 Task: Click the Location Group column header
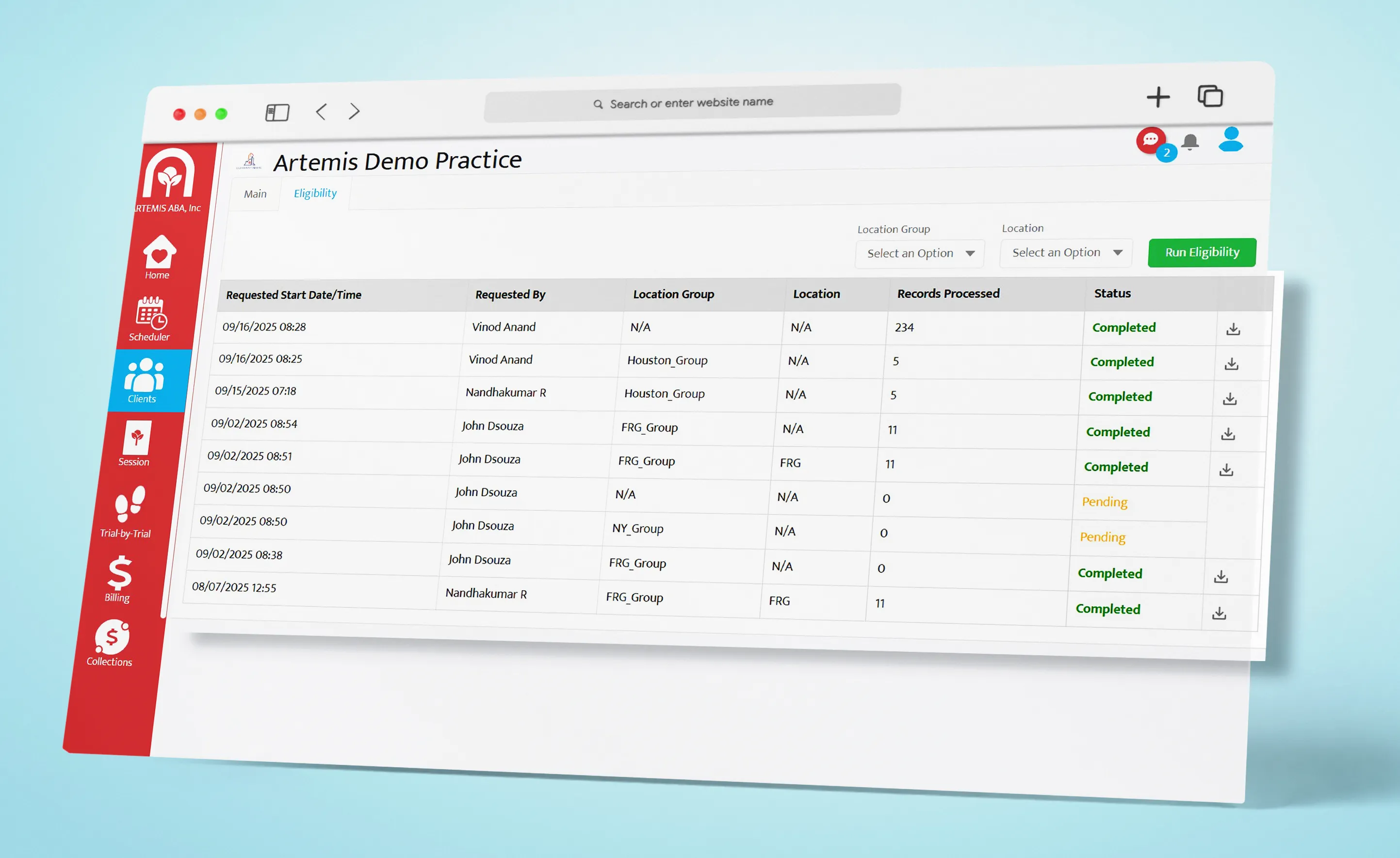[x=673, y=294]
